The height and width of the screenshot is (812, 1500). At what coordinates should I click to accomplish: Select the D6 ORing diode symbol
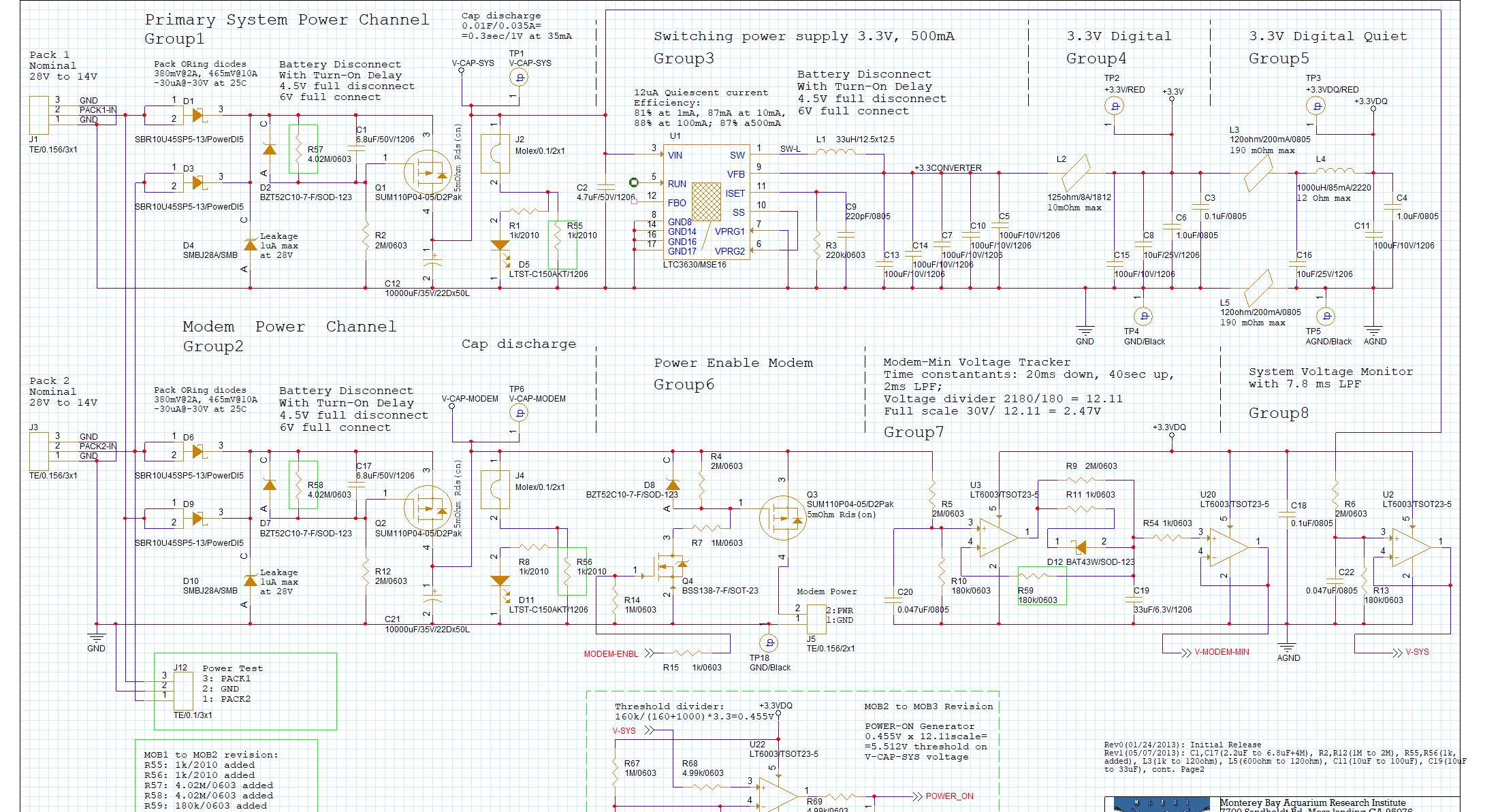pyautogui.click(x=198, y=451)
